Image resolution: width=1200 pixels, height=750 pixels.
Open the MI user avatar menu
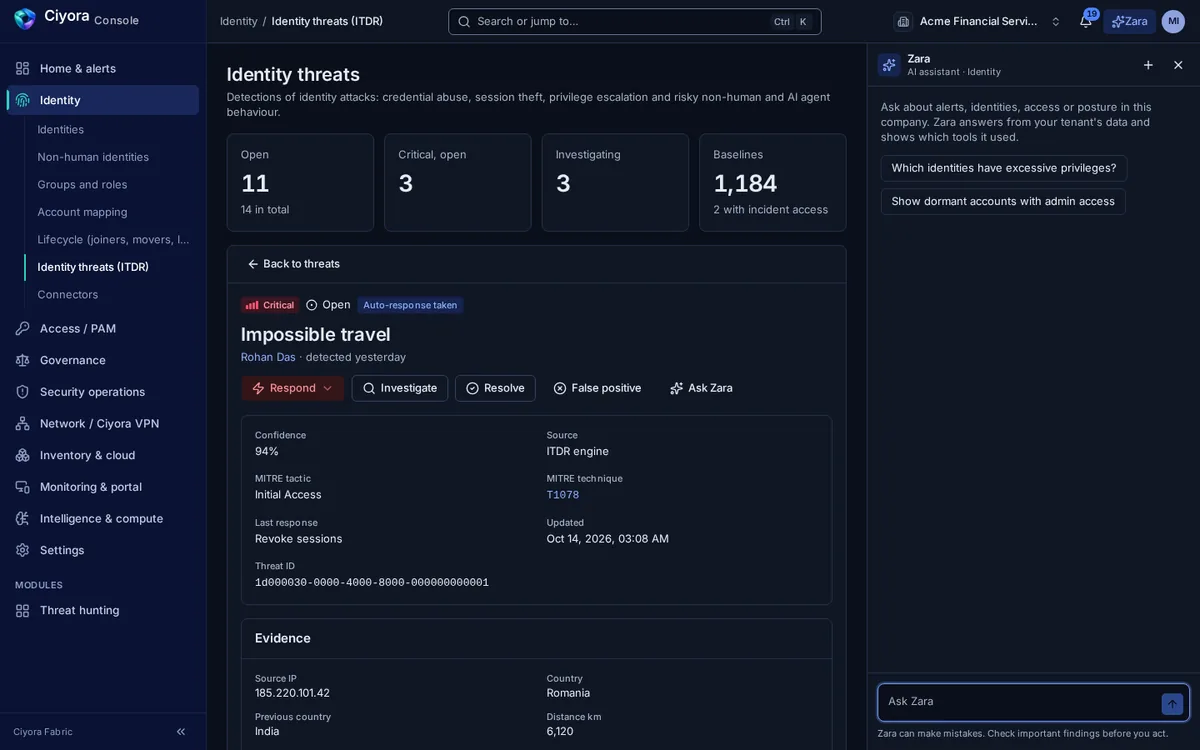pos(1173,21)
